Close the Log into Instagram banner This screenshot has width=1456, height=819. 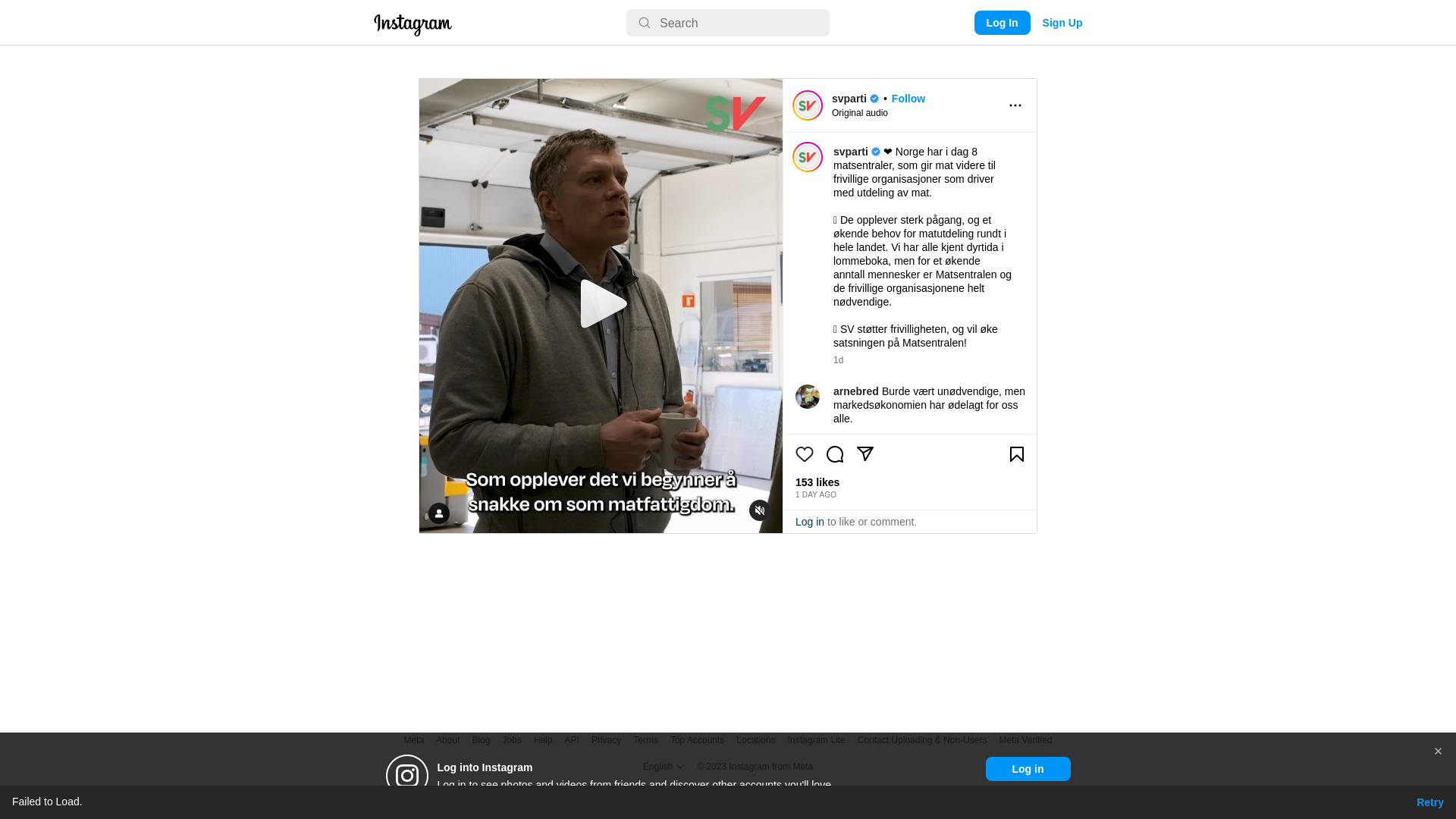pos(1438,752)
